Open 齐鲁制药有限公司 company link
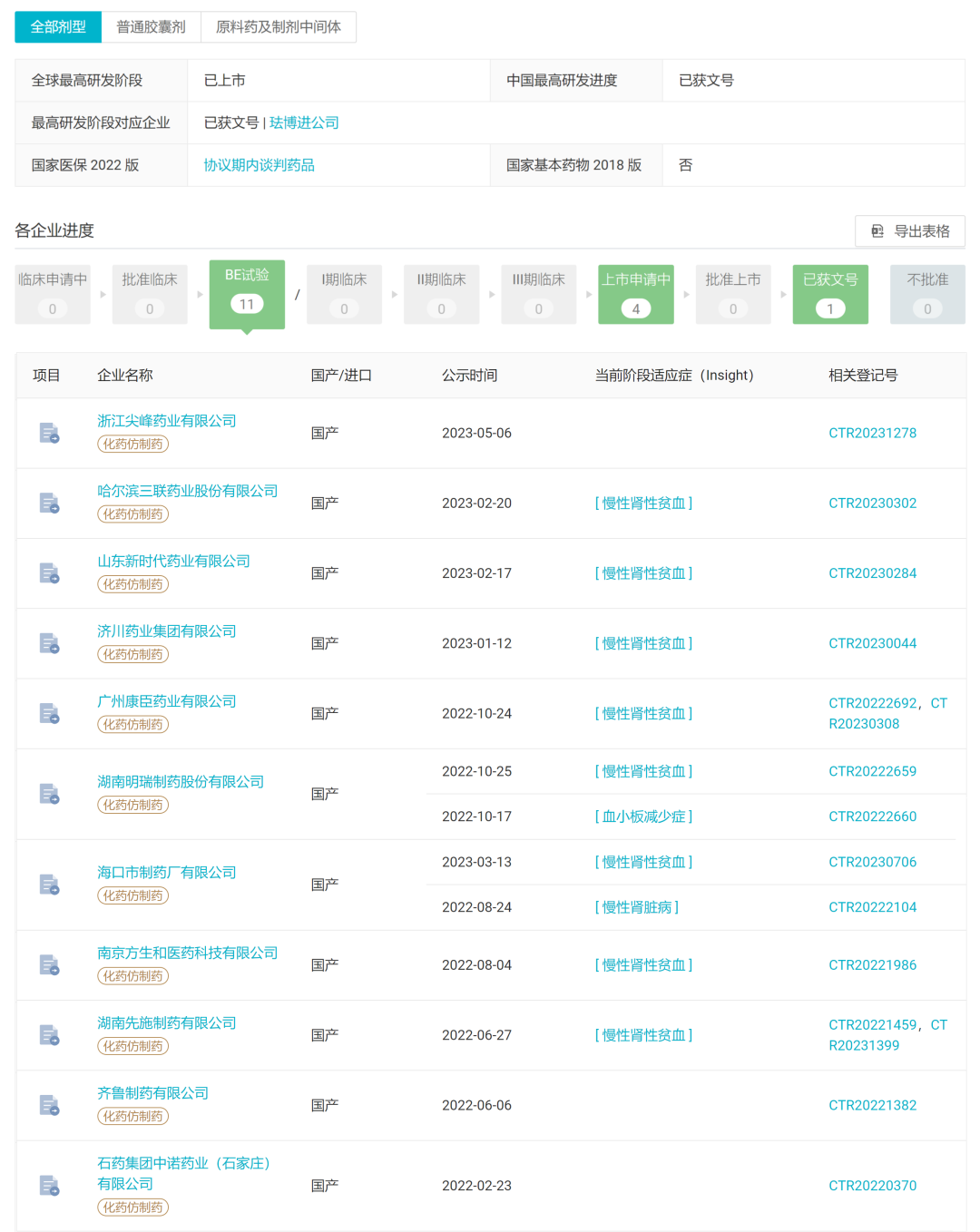 152,1093
